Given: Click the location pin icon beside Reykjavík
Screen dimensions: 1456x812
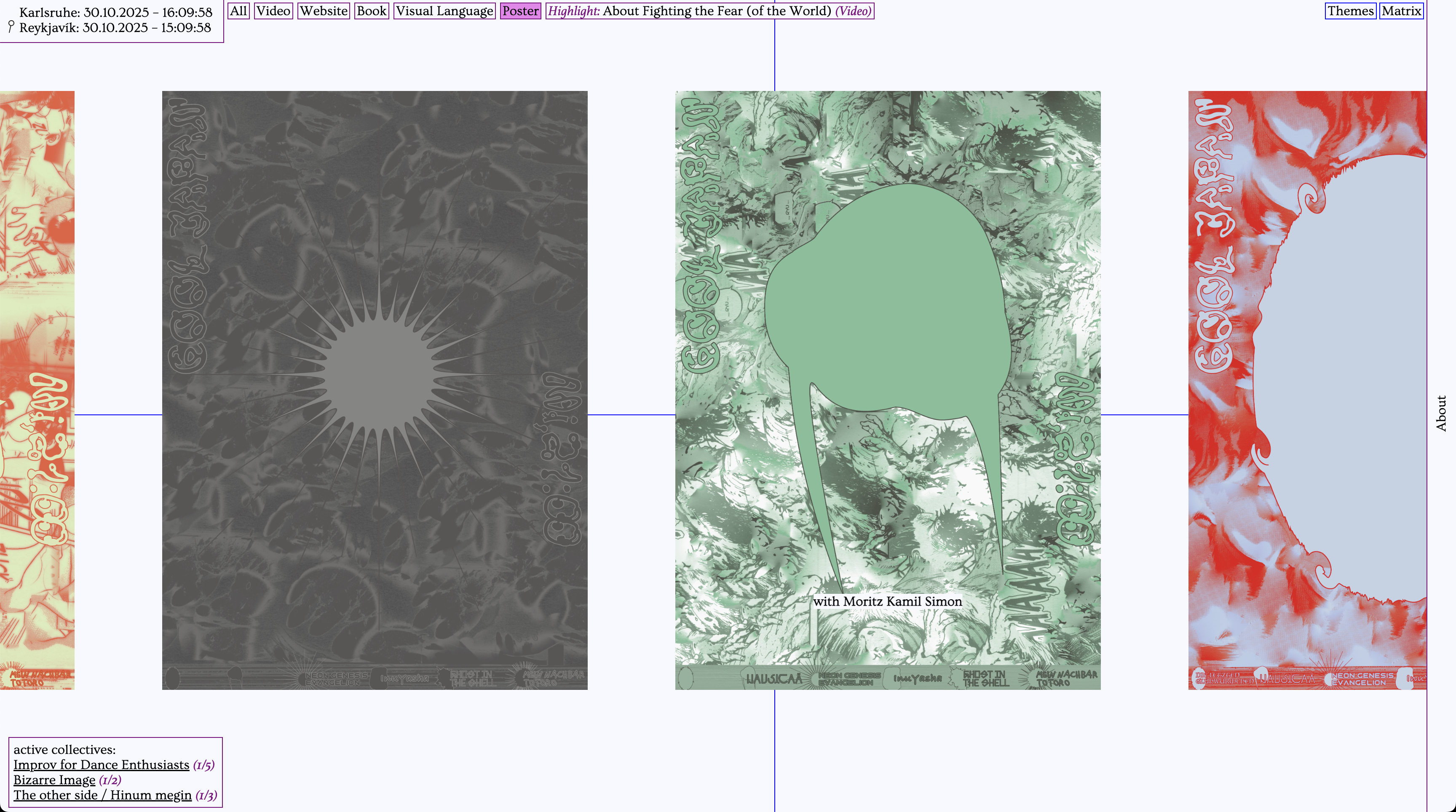Looking at the screenshot, I should click(x=11, y=26).
